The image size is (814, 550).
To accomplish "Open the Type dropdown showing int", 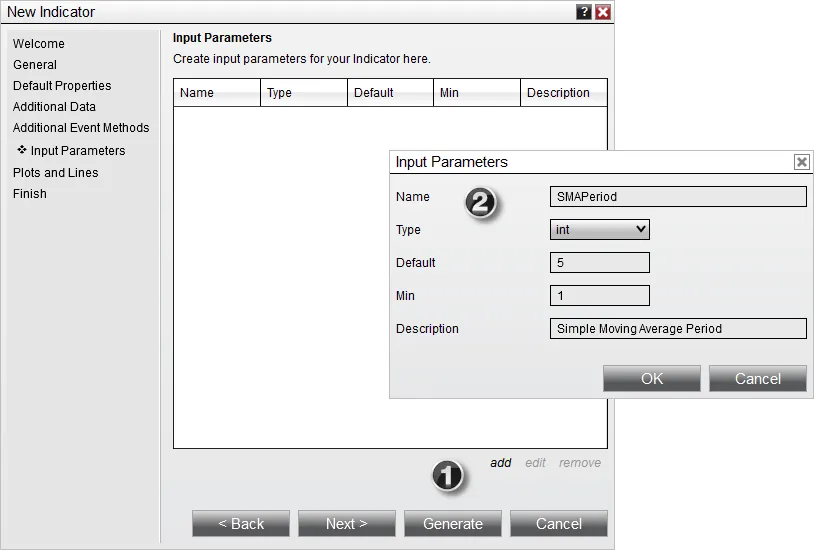I will (600, 230).
